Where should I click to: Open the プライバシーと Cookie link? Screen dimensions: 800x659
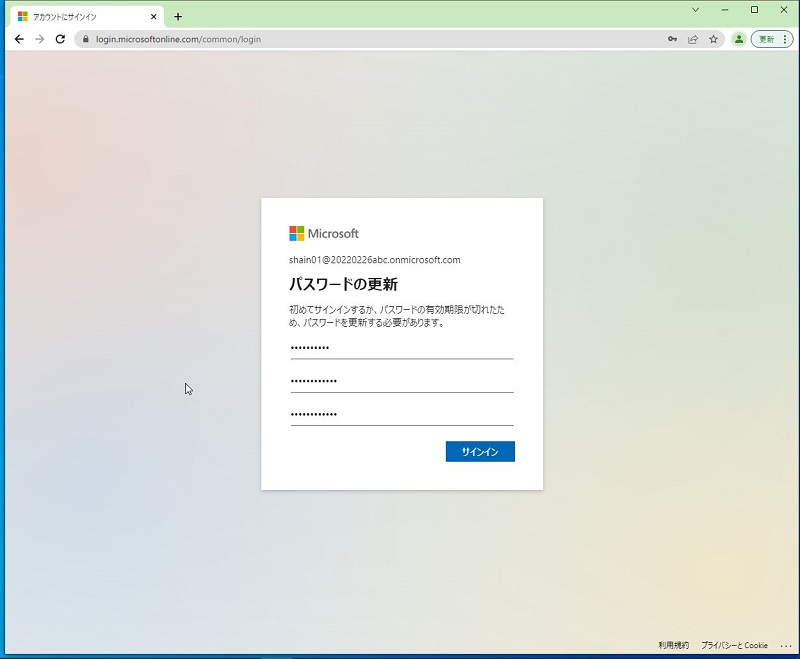[734, 645]
